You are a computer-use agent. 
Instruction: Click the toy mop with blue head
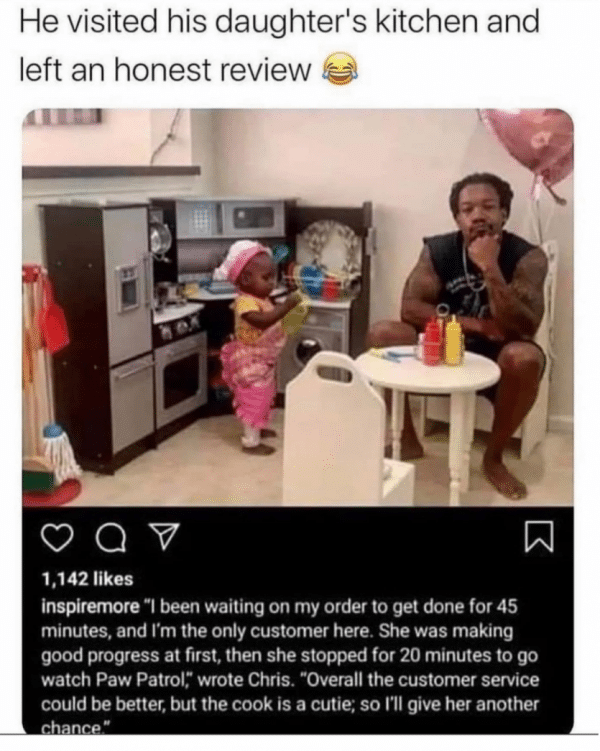point(58,448)
